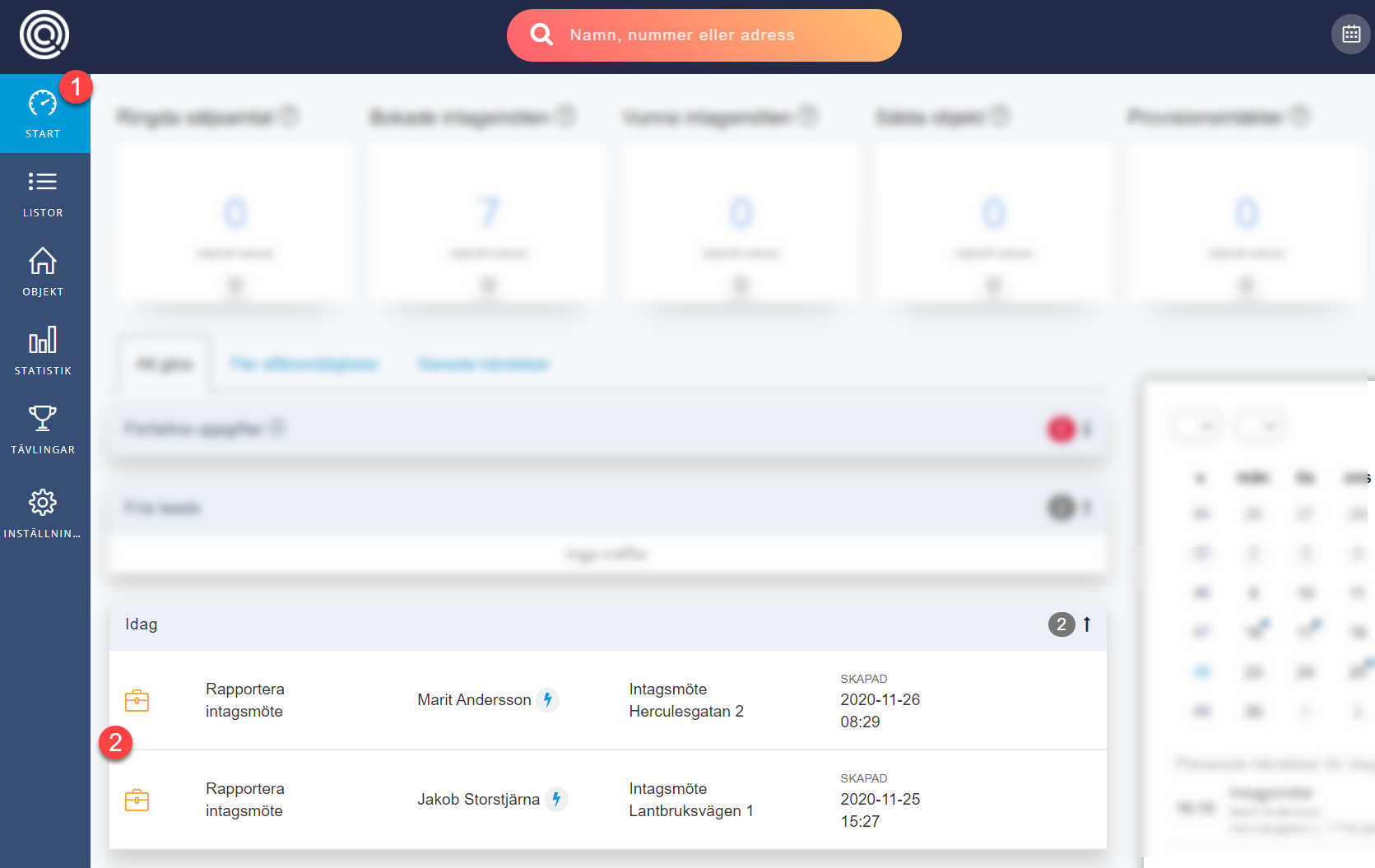
Task: Click the search field 'Namn, nummer eller adress'
Action: [x=704, y=35]
